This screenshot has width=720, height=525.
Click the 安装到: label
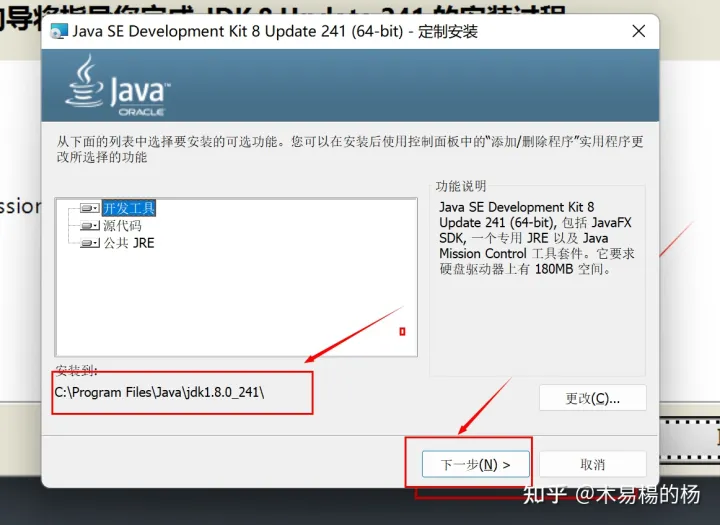(x=76, y=370)
